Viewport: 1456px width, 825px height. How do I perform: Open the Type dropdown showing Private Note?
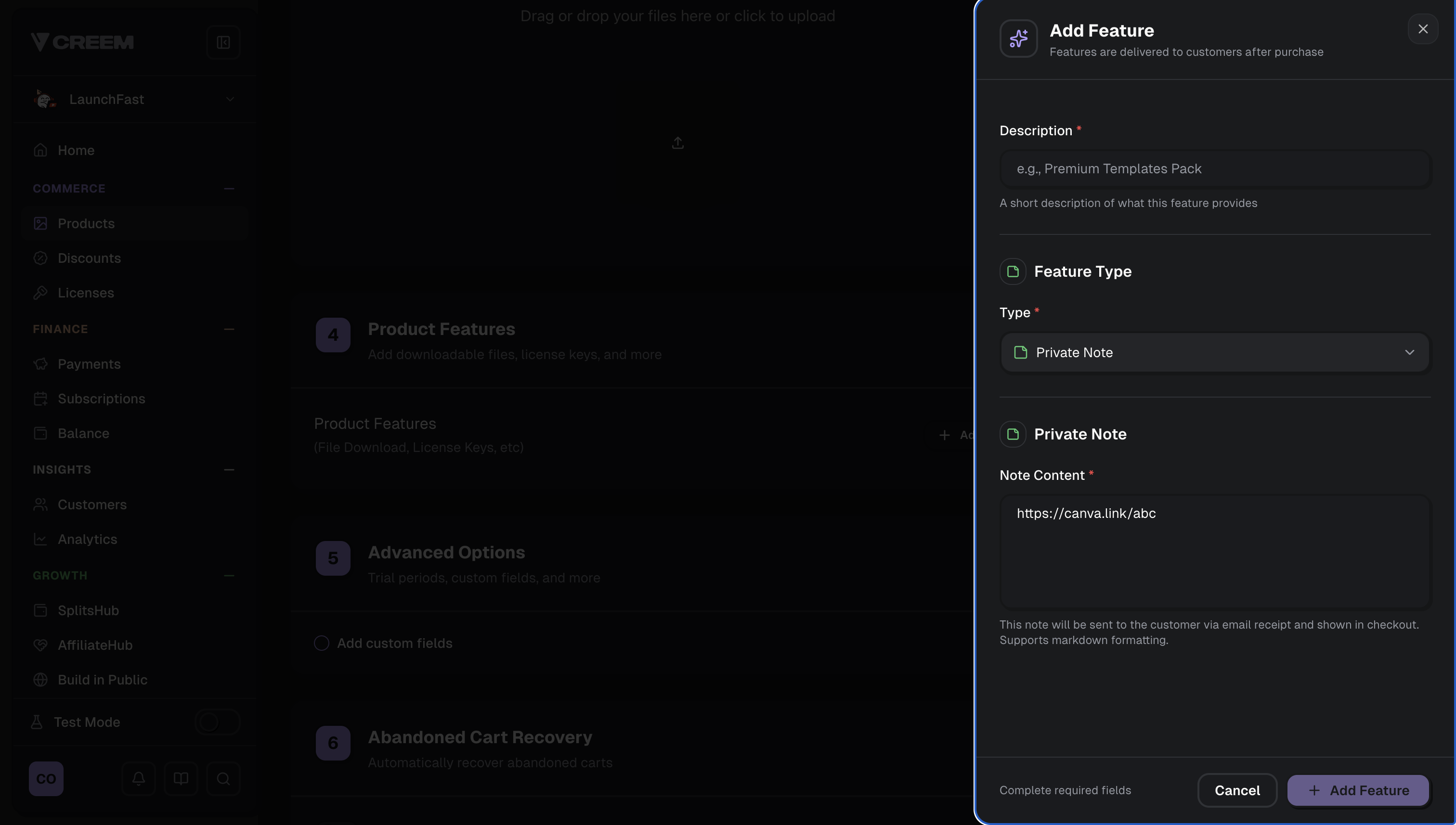click(x=1215, y=352)
